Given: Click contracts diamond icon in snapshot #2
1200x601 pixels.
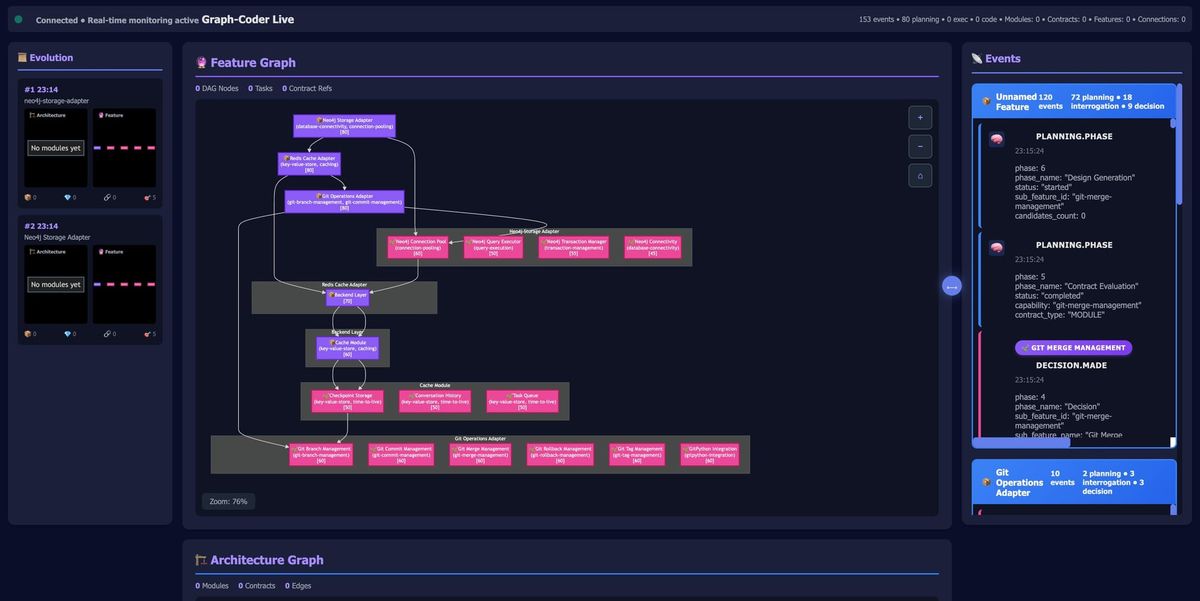Looking at the screenshot, I should [68, 334].
